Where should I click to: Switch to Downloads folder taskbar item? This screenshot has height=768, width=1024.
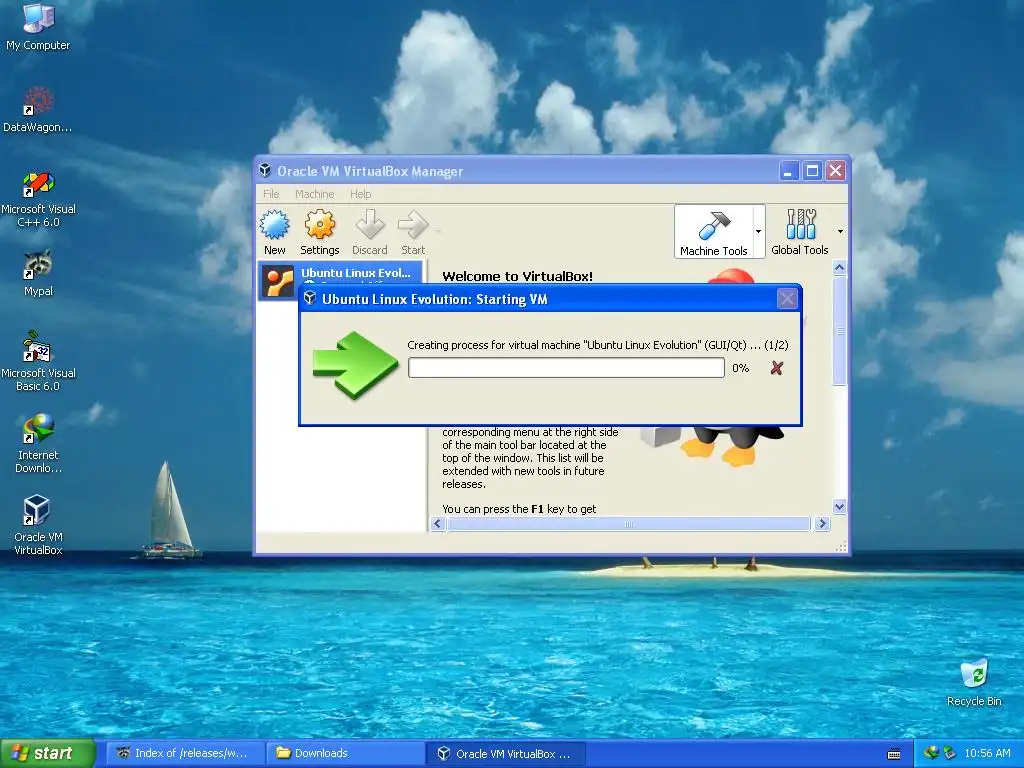(x=345, y=753)
